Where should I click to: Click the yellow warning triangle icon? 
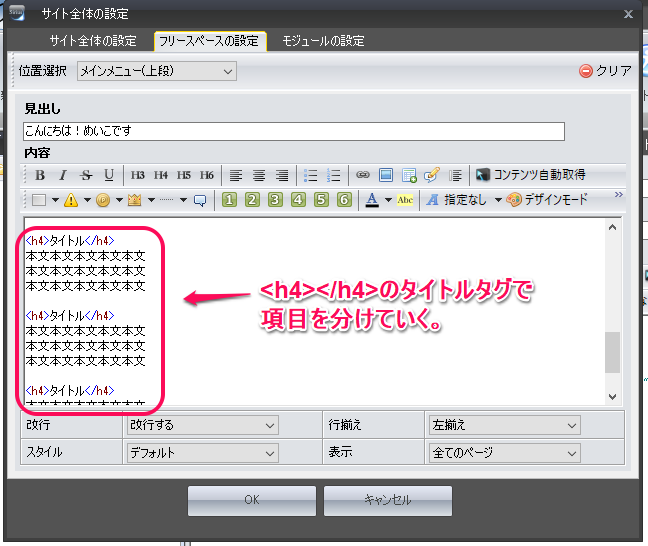[x=71, y=200]
